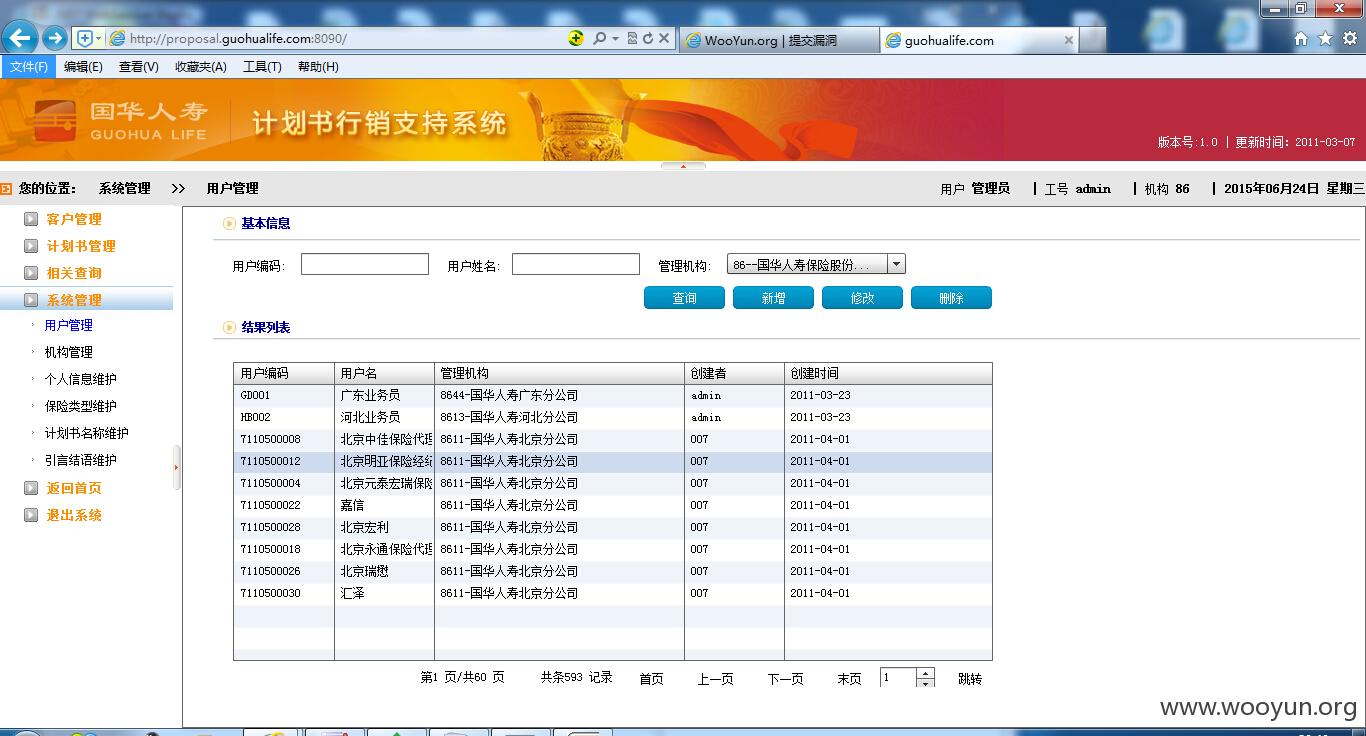Collapse the left sidebar handle
This screenshot has width=1366, height=736.
(177, 467)
